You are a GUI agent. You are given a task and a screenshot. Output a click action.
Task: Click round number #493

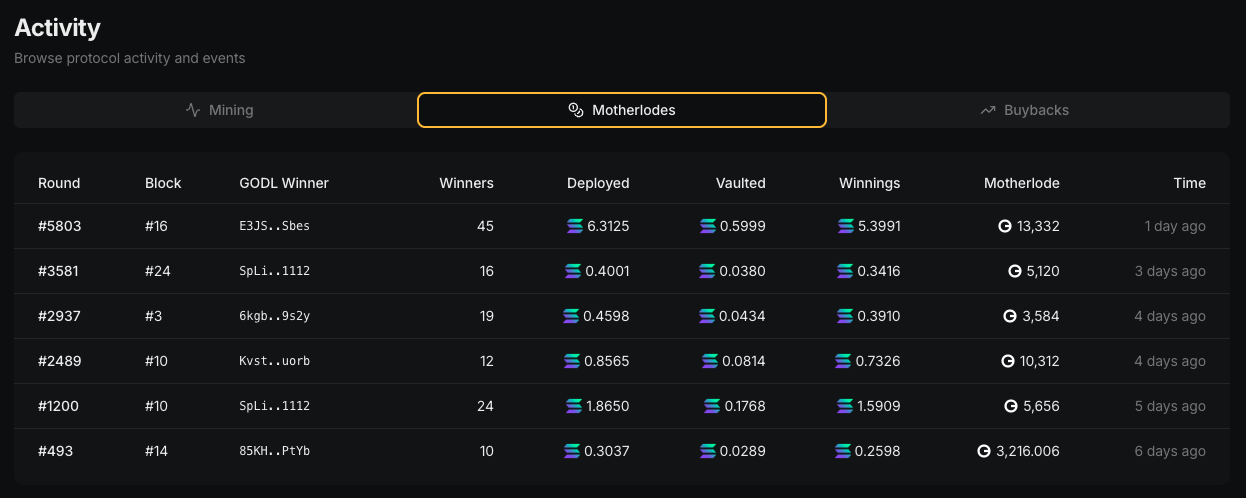(x=55, y=451)
